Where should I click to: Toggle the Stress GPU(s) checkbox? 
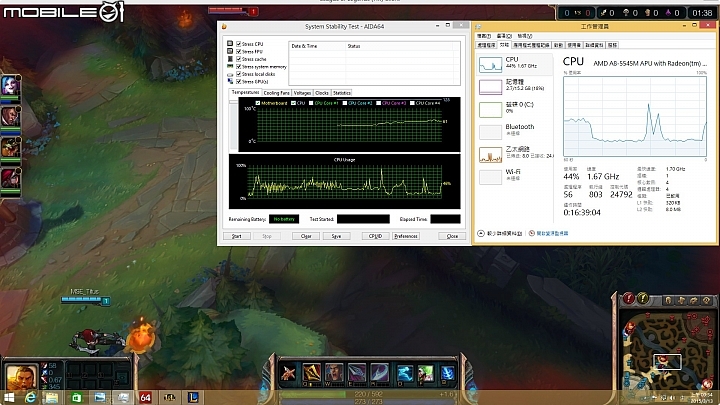click(238, 82)
